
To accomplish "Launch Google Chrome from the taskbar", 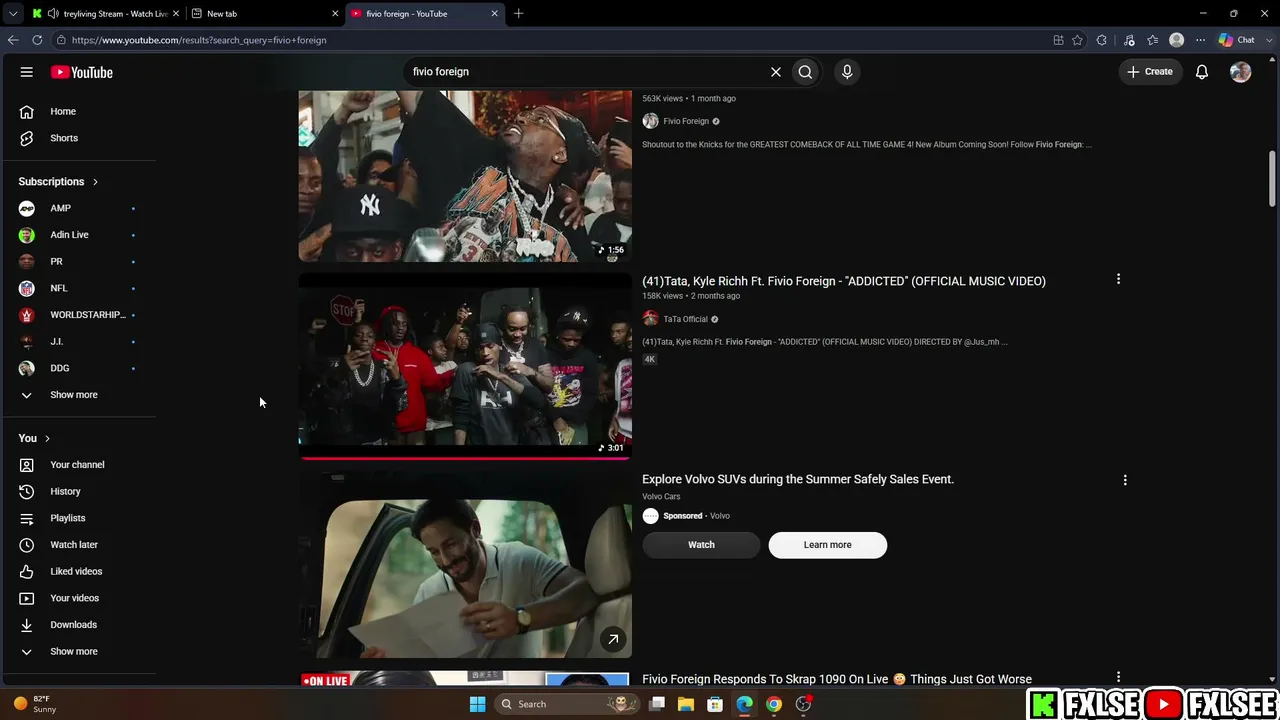I will point(774,704).
